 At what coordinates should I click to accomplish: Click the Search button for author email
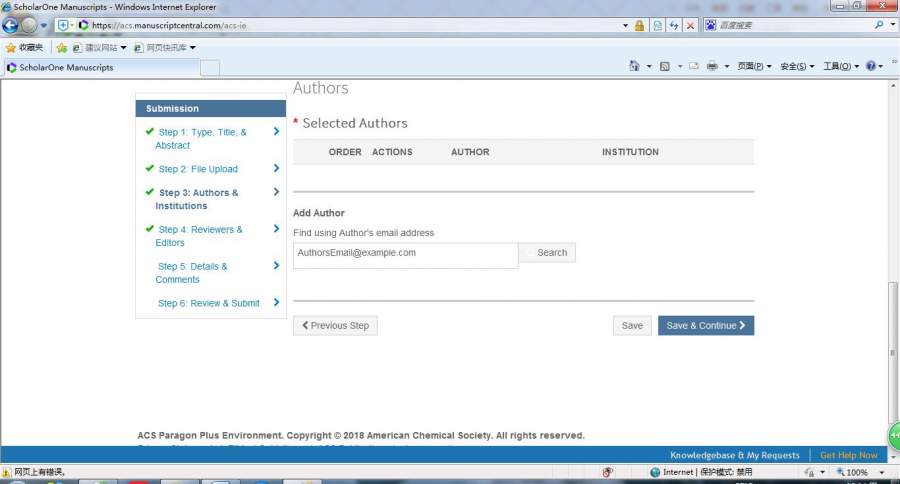click(x=547, y=253)
